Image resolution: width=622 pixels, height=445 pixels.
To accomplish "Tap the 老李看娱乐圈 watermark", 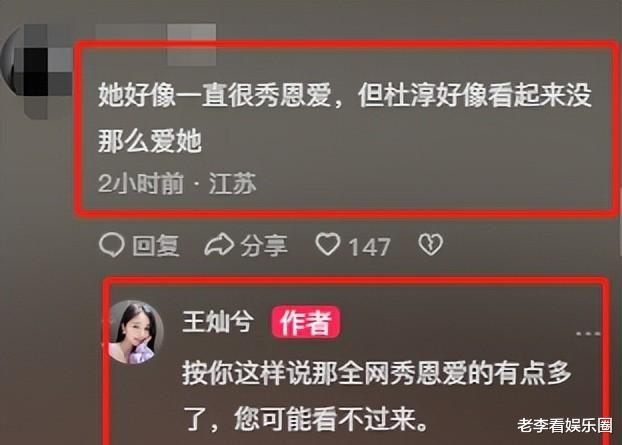I will [564, 425].
